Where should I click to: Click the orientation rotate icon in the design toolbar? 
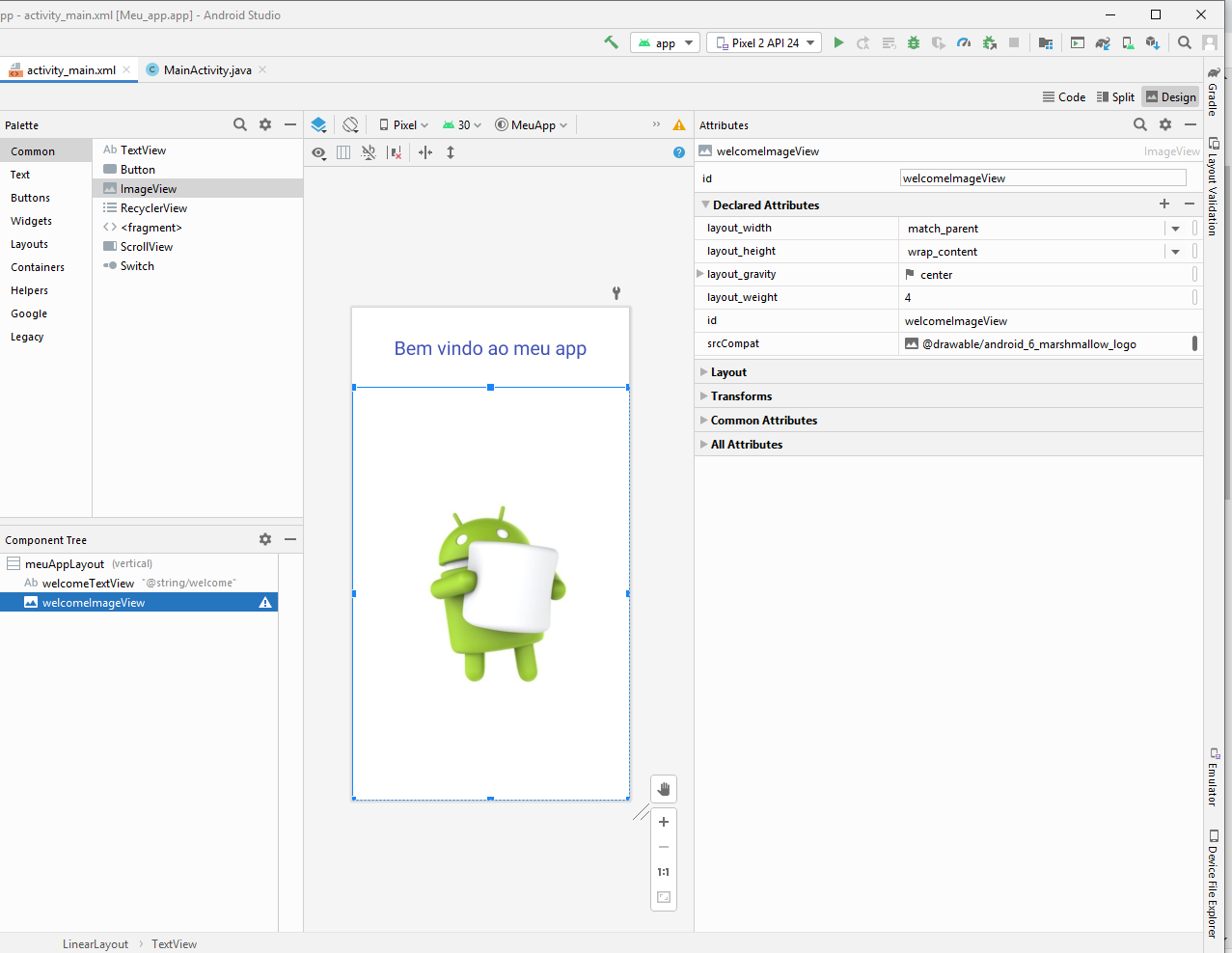click(350, 125)
